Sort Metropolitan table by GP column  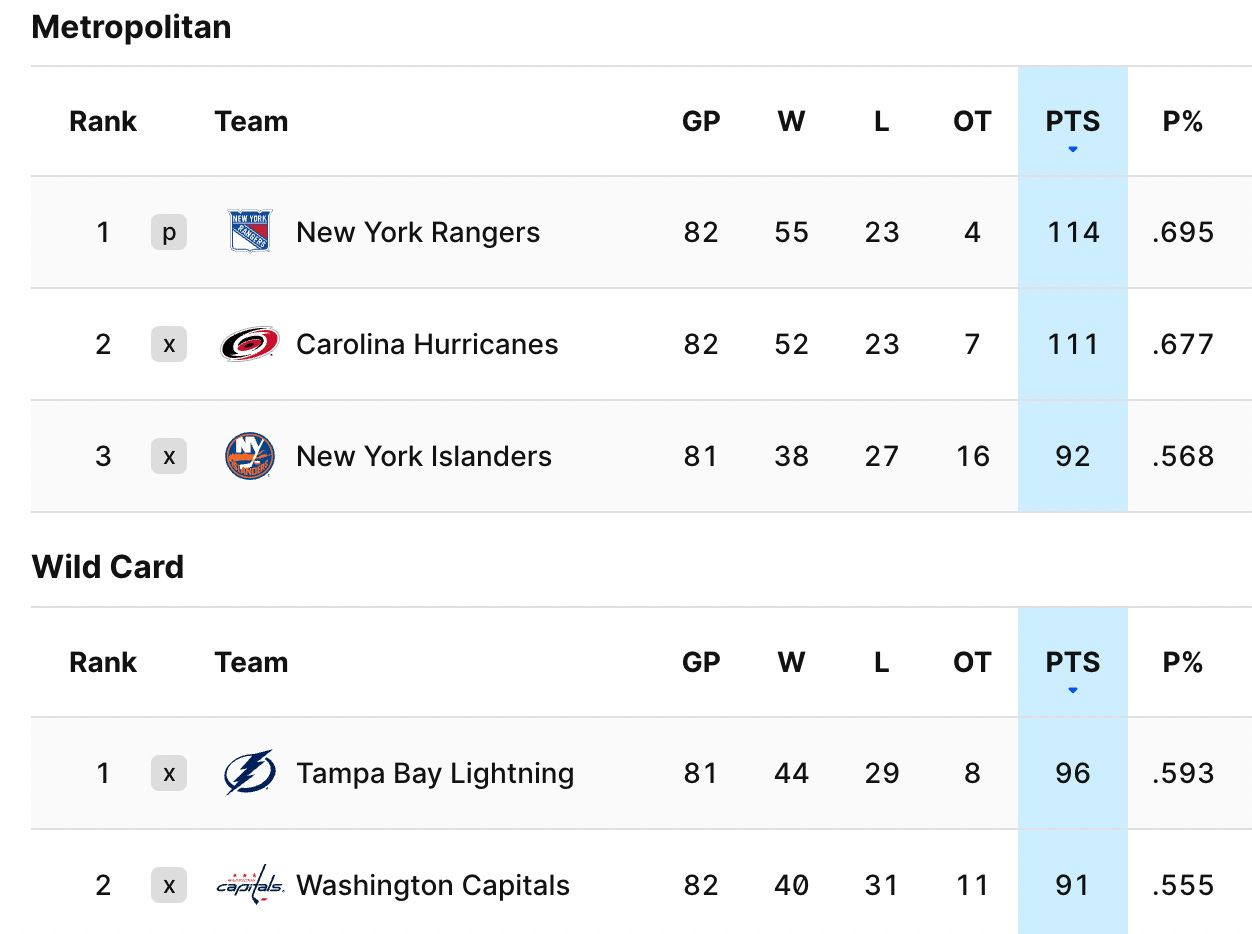[x=701, y=122]
